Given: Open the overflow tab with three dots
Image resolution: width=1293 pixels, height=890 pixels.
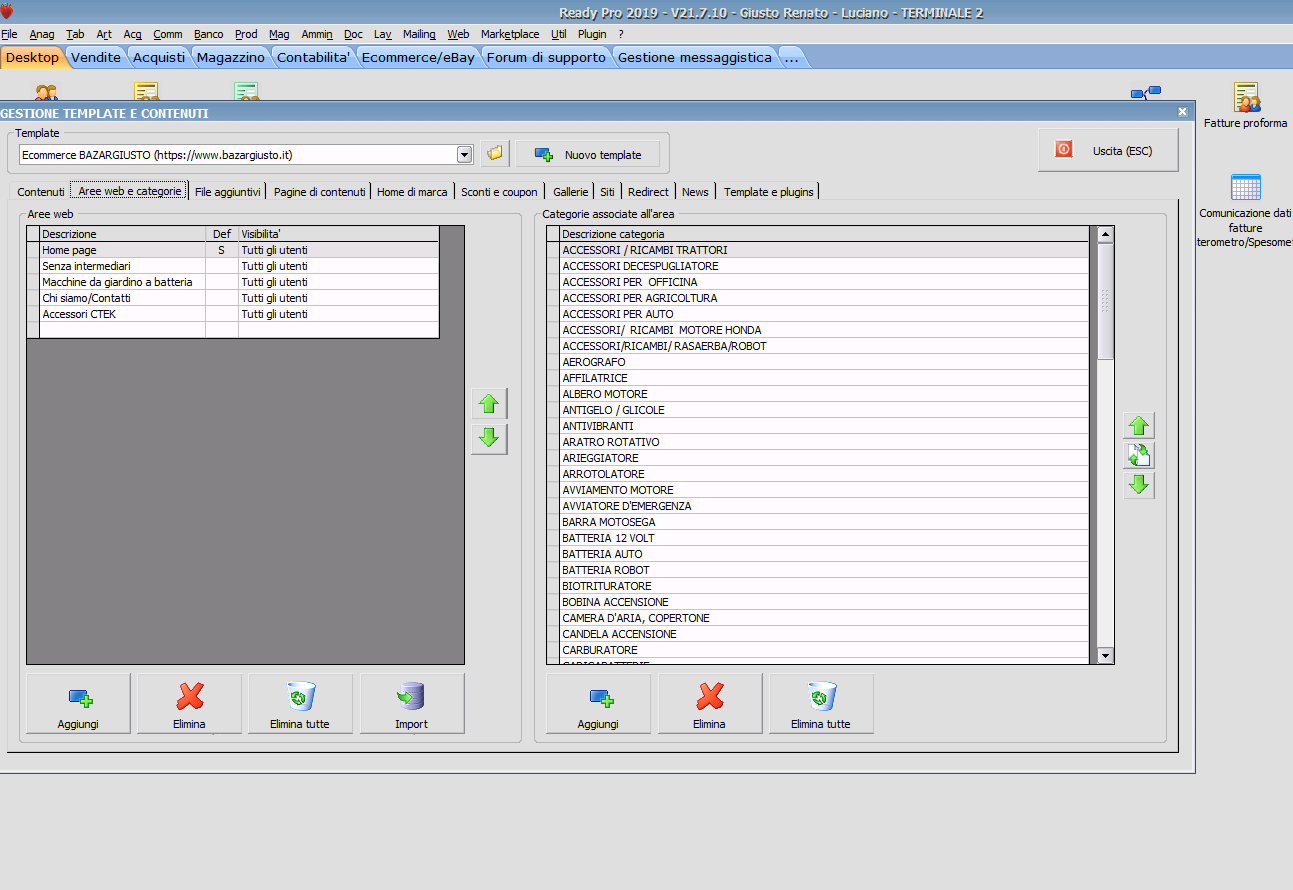Looking at the screenshot, I should [x=791, y=58].
